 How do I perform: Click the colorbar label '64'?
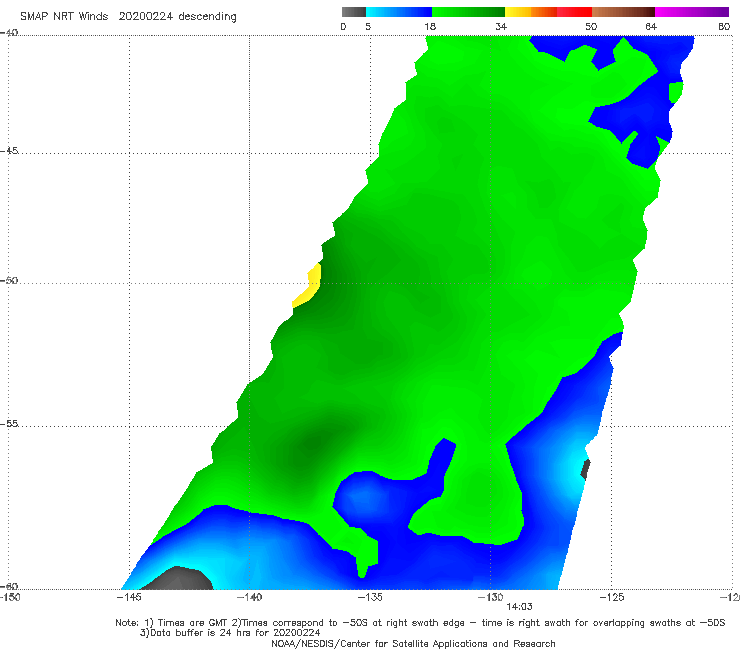(x=651, y=26)
